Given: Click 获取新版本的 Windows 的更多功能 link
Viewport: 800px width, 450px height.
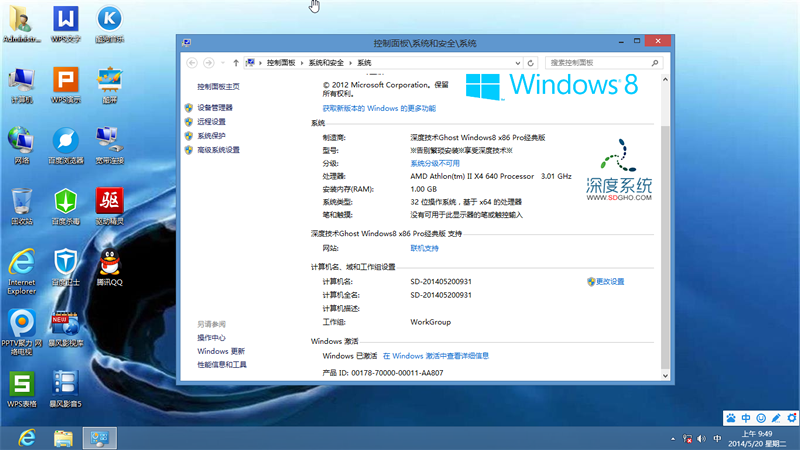Looking at the screenshot, I should 379,108.
